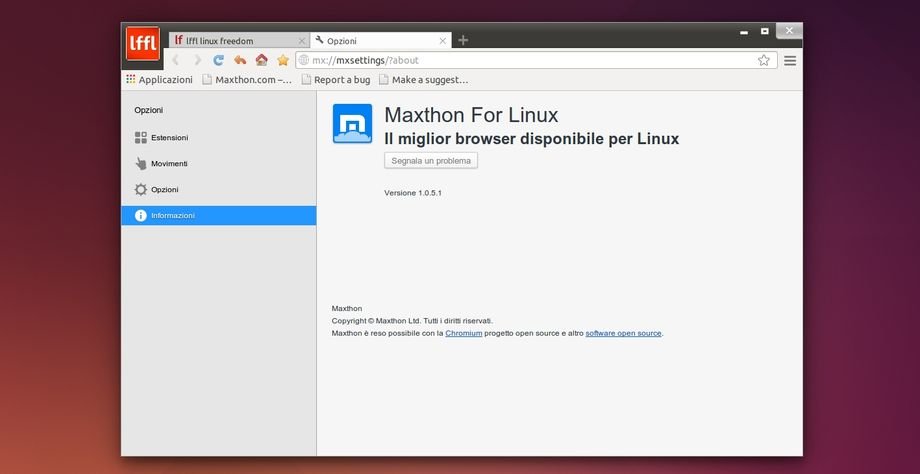Screen dimensions: 920x474
Task: Close the browser window
Action: point(789,31)
